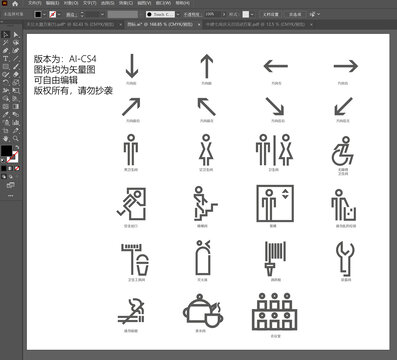Select the Perspective Grid tool

pos(16,99)
